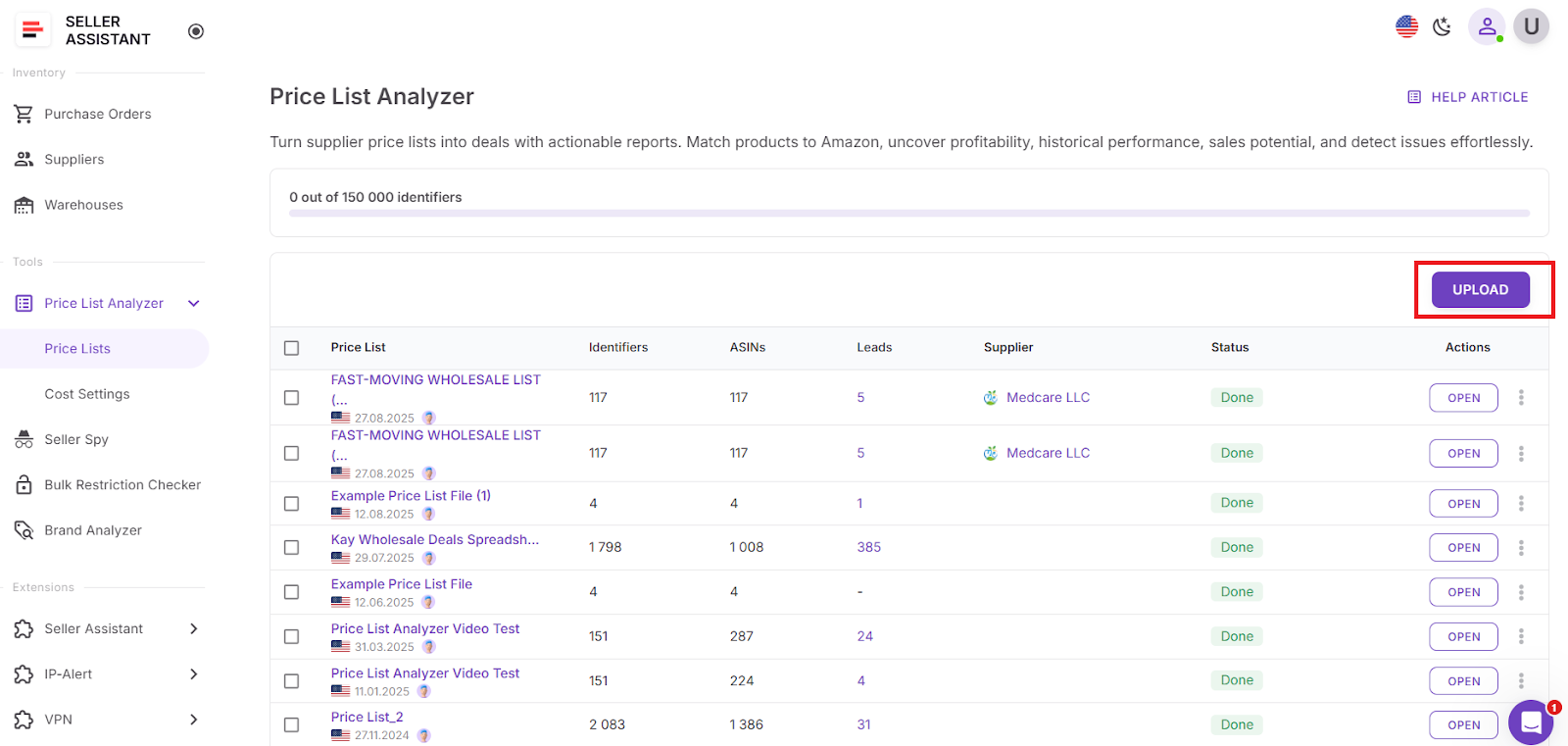The width and height of the screenshot is (1568, 746).
Task: Open the Example Price List File (1) link
Action: click(x=411, y=496)
